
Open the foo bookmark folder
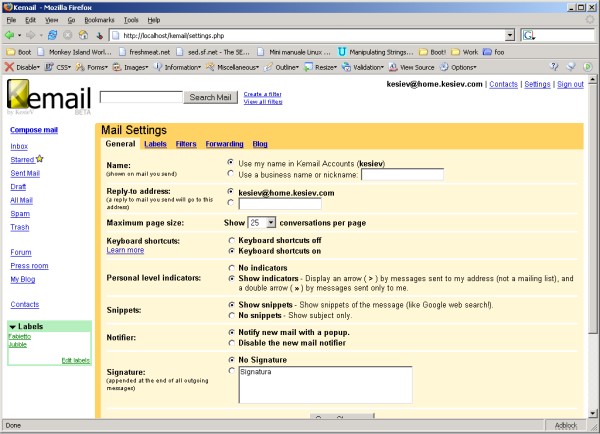tap(493, 52)
